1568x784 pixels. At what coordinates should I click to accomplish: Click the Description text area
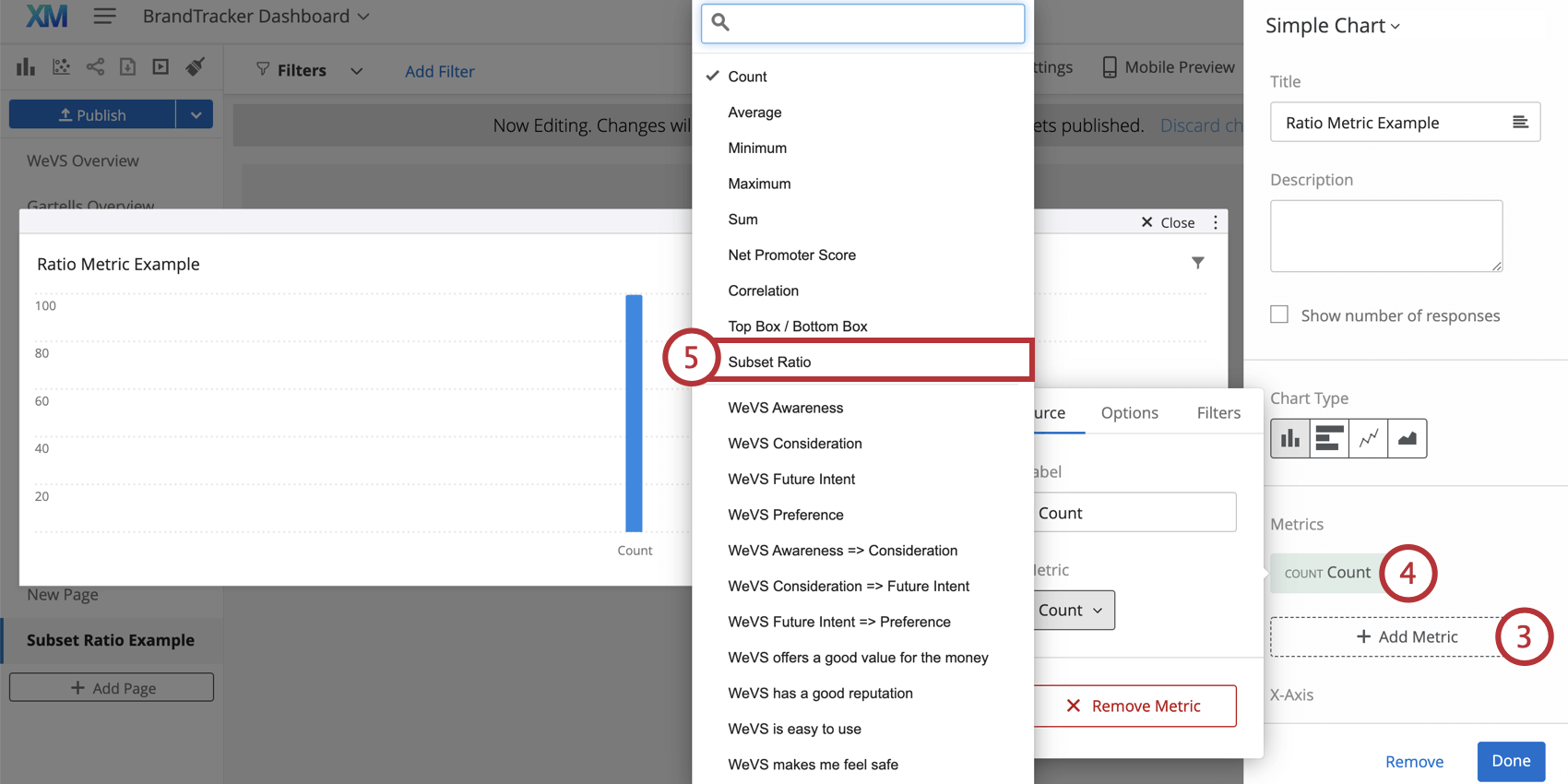click(x=1386, y=236)
